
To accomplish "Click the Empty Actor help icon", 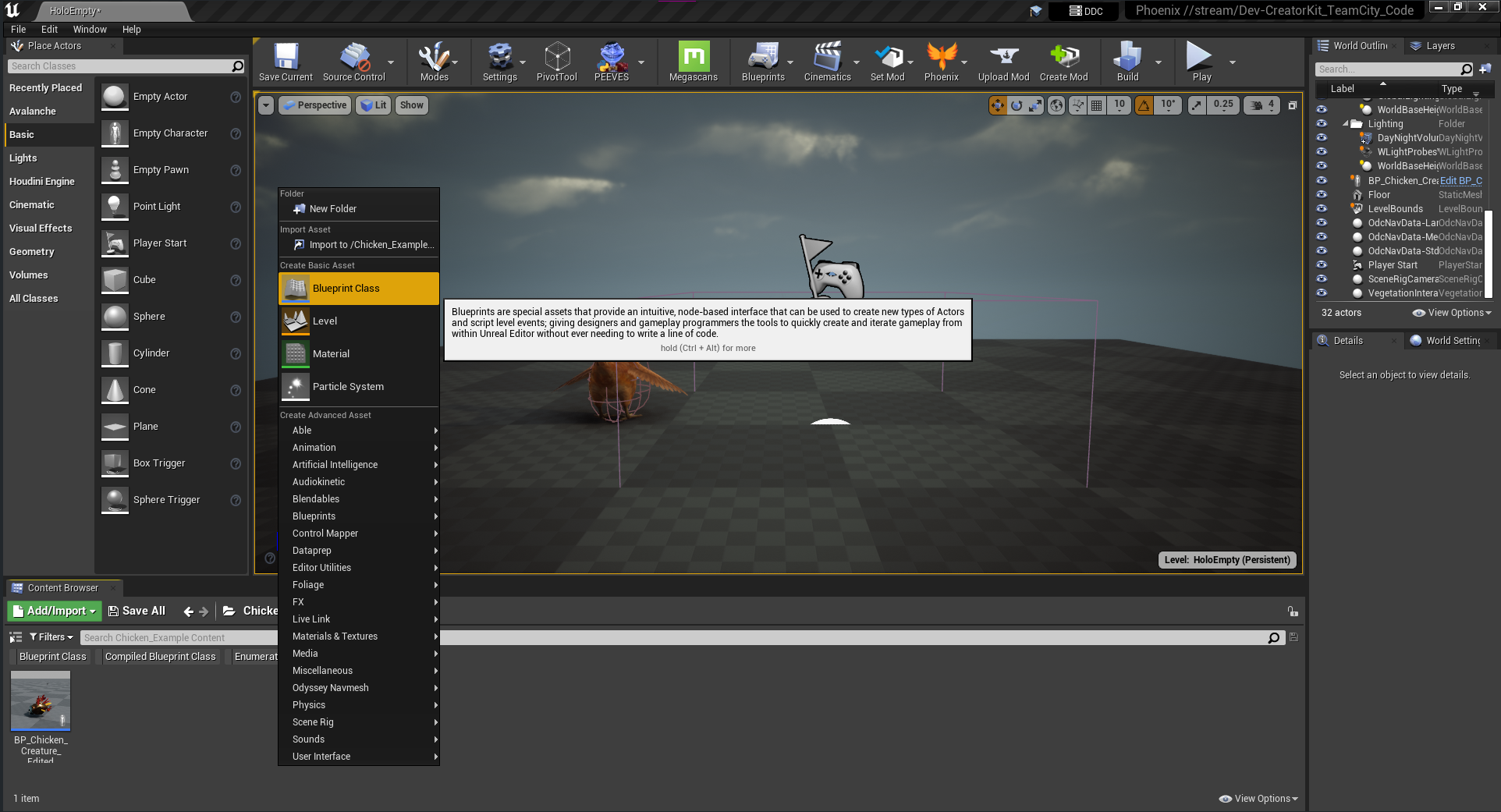I will pos(236,97).
